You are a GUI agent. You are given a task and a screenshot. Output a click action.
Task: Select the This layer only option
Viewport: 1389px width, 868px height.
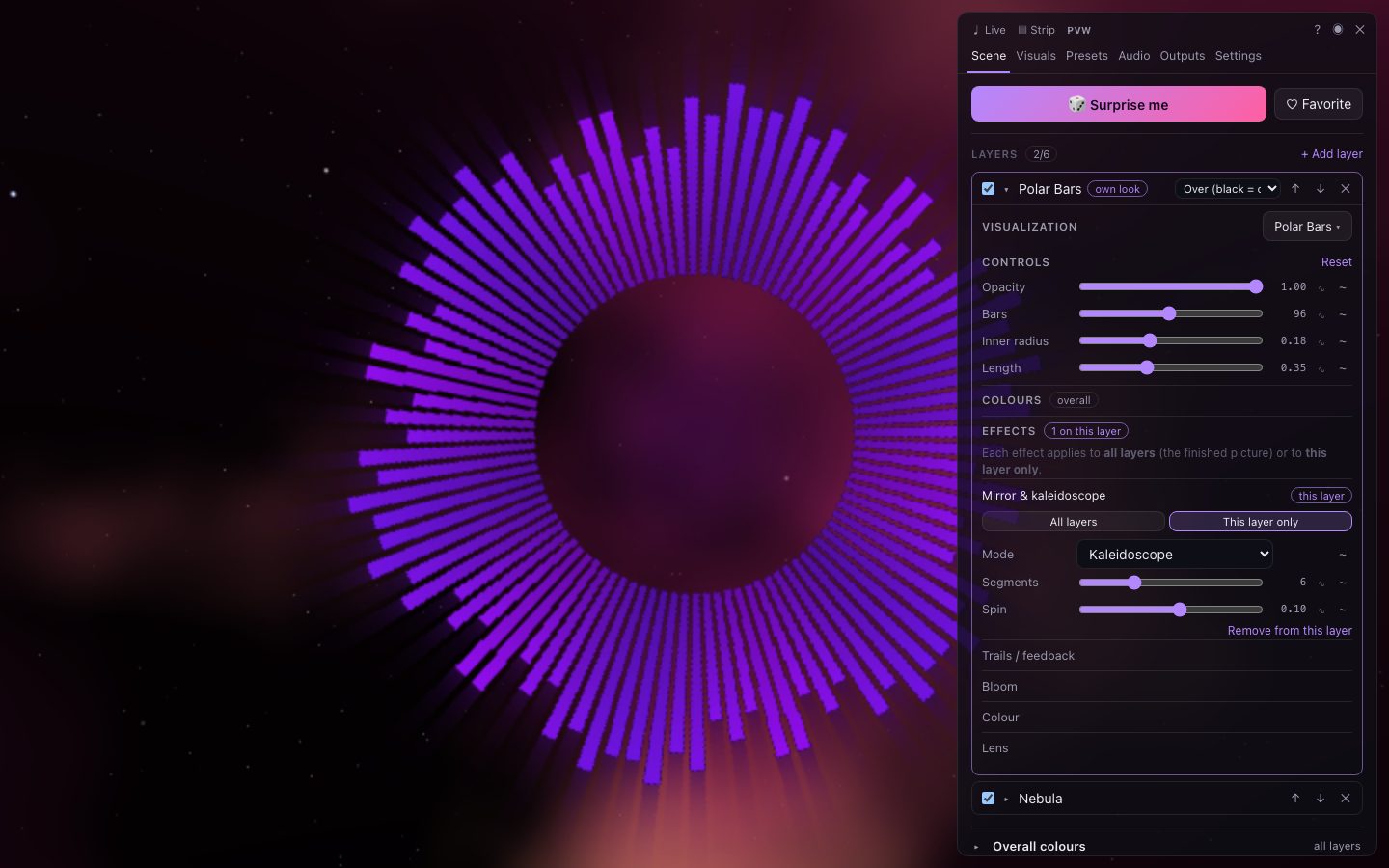(x=1260, y=522)
